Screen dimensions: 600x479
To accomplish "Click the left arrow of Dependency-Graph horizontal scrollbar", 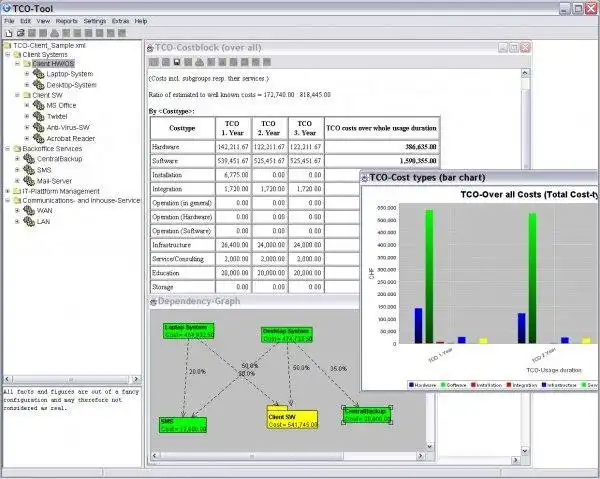I will 155,456.
